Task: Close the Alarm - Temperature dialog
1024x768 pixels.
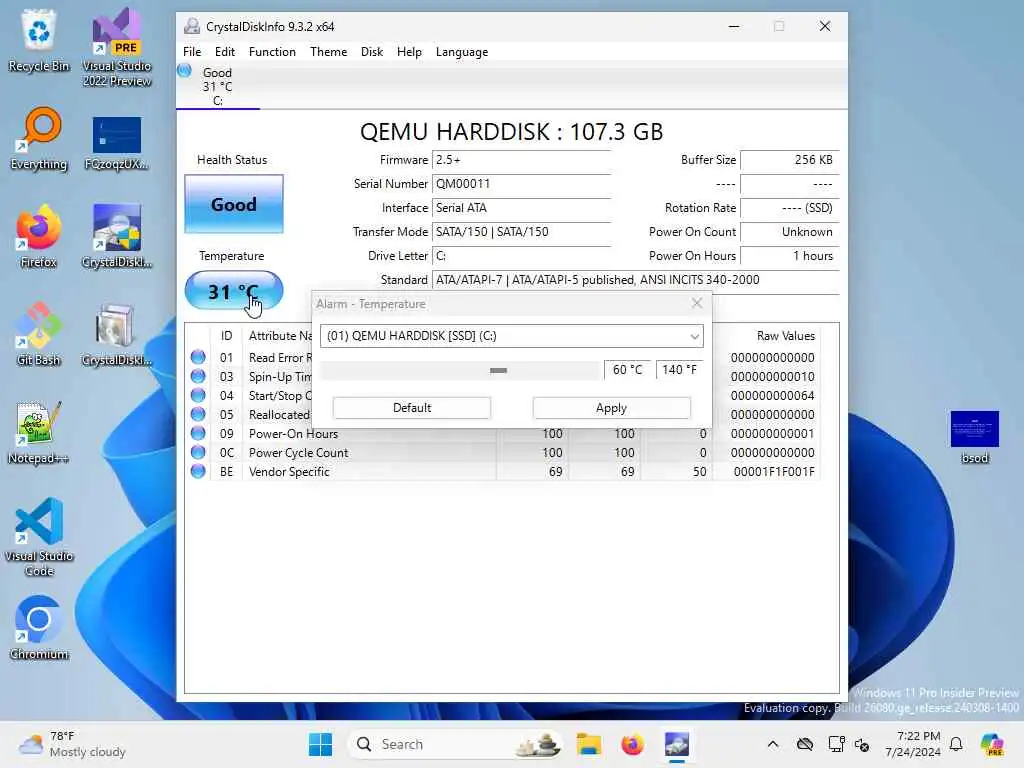Action: [x=697, y=303]
